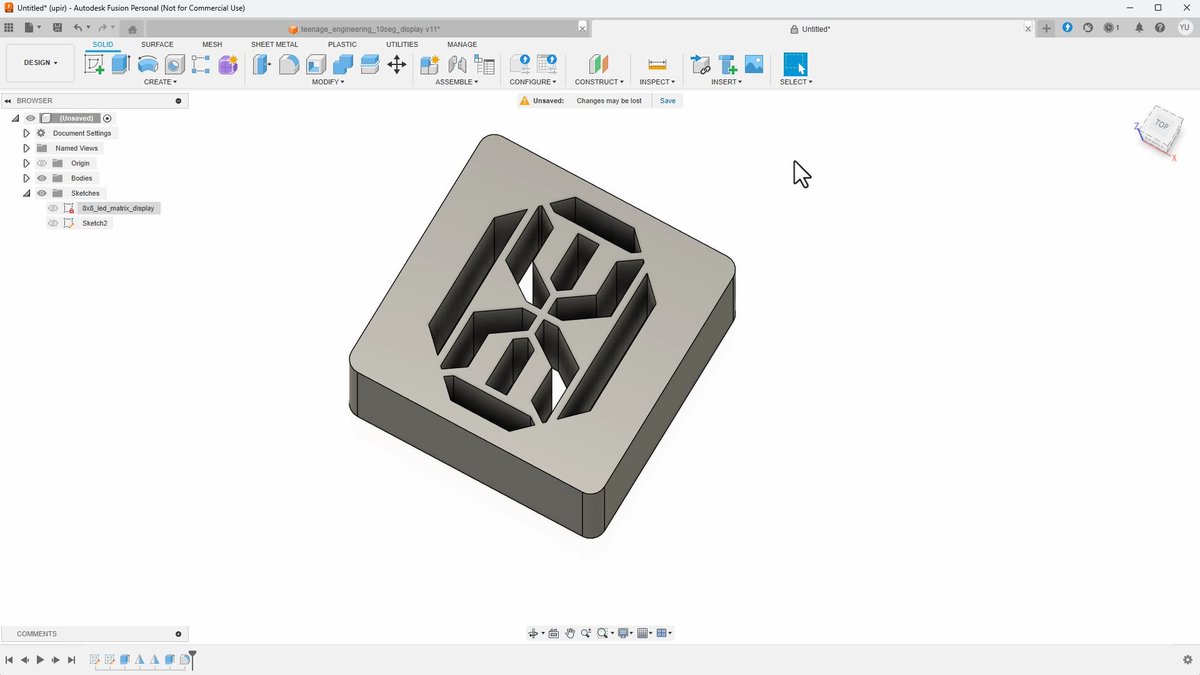Select the Move/Copy tool
Image resolution: width=1200 pixels, height=675 pixels.
[x=396, y=65]
